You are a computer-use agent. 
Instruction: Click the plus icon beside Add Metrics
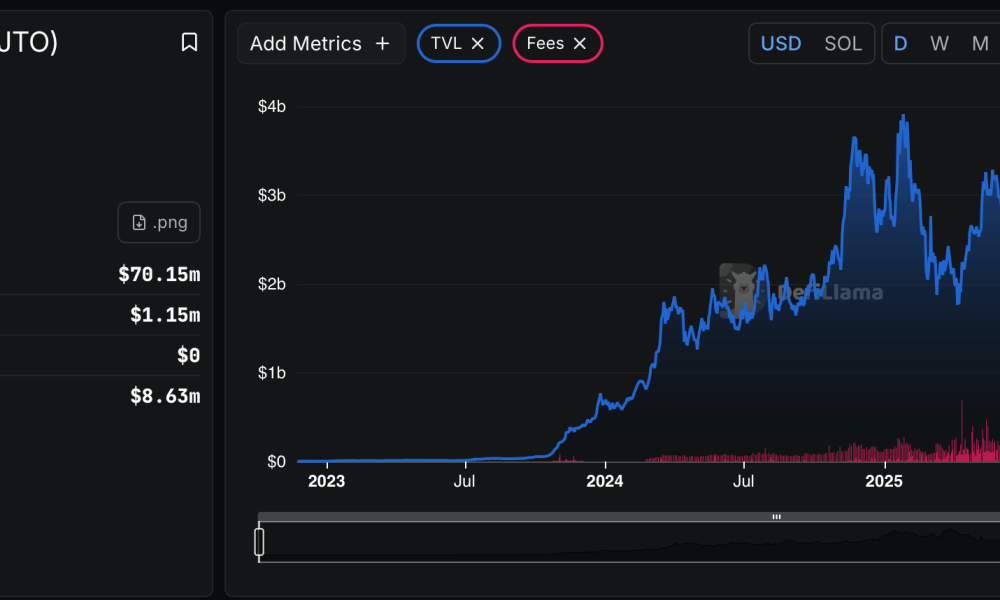coord(382,44)
